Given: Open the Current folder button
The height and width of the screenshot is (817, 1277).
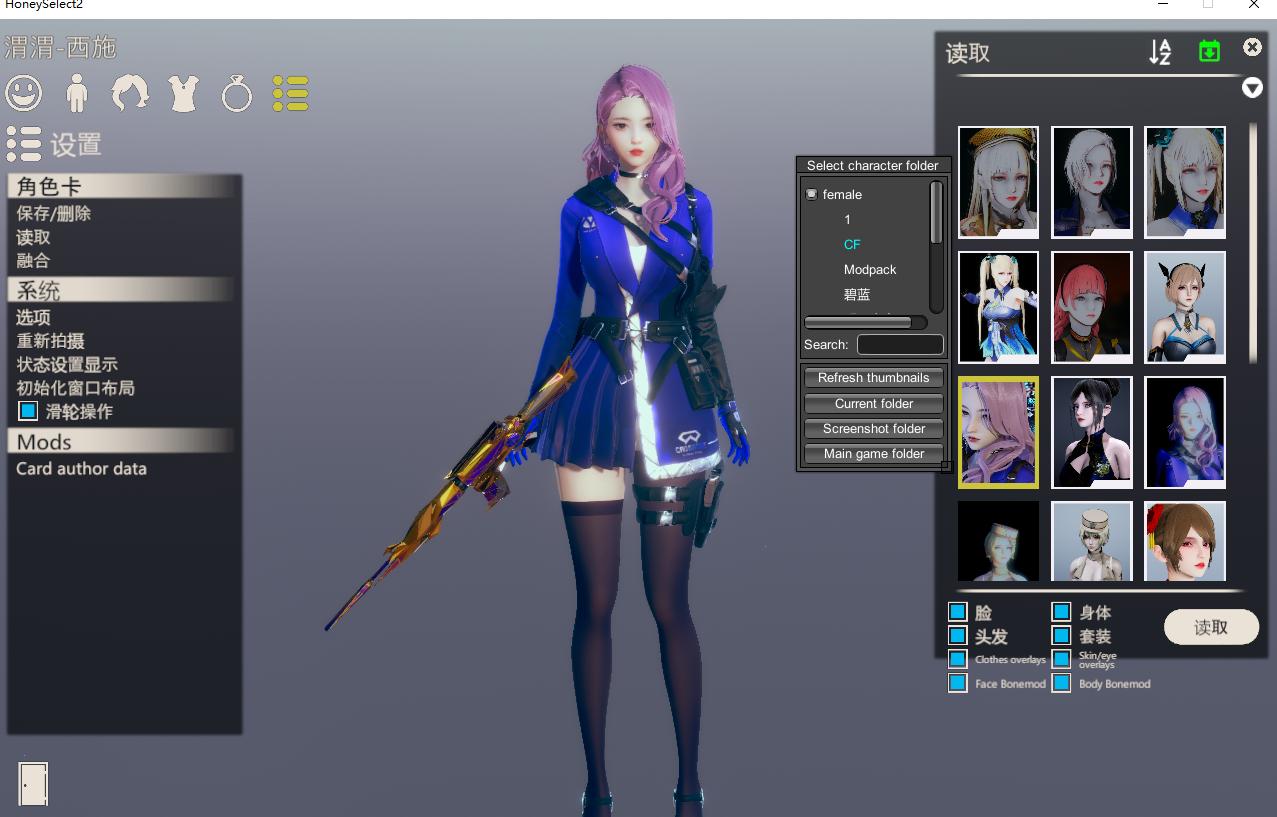Looking at the screenshot, I should click(x=874, y=404).
